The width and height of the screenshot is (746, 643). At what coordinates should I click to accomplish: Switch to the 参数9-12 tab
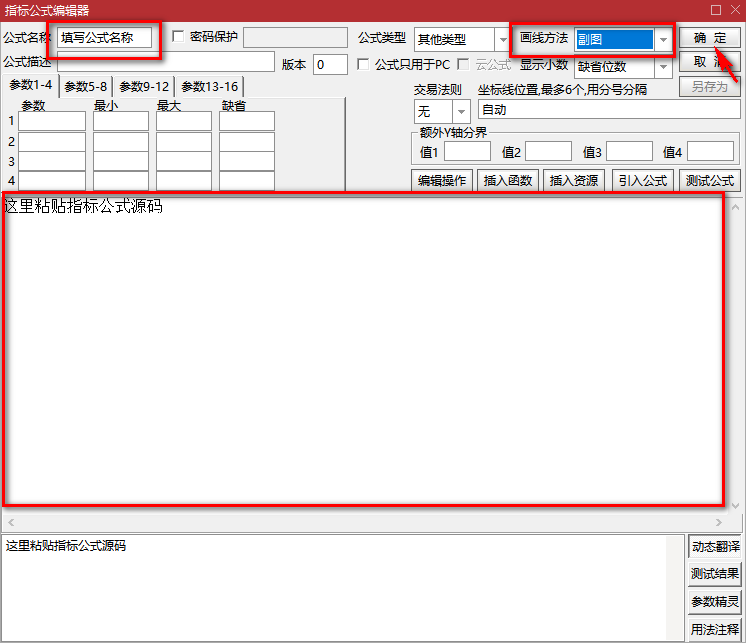[144, 87]
